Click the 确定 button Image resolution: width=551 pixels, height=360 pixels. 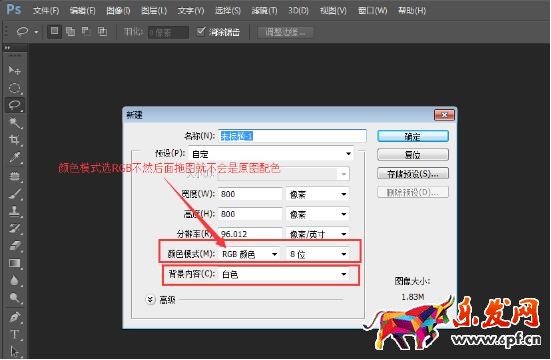(413, 136)
